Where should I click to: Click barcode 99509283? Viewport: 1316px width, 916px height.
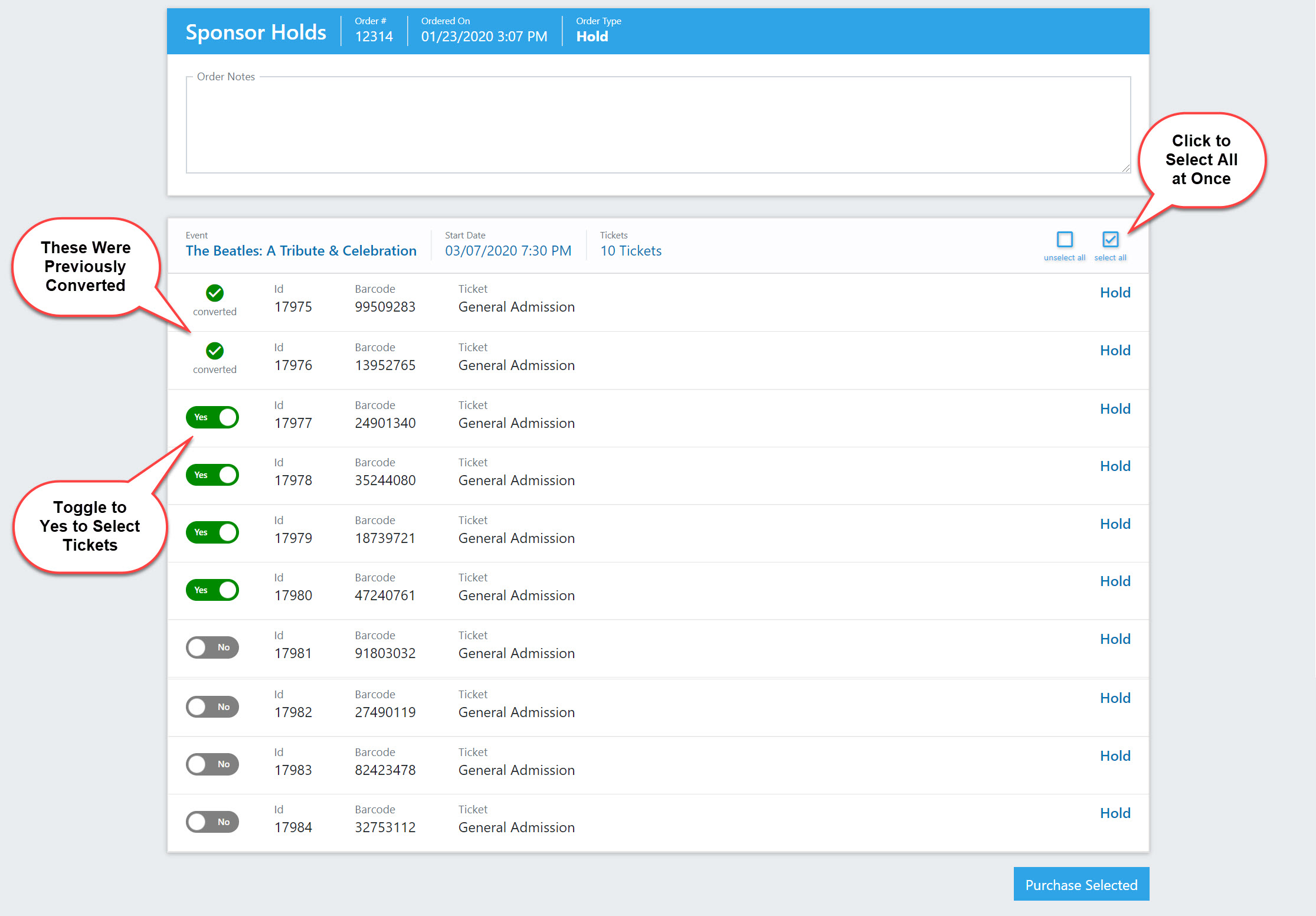385,307
